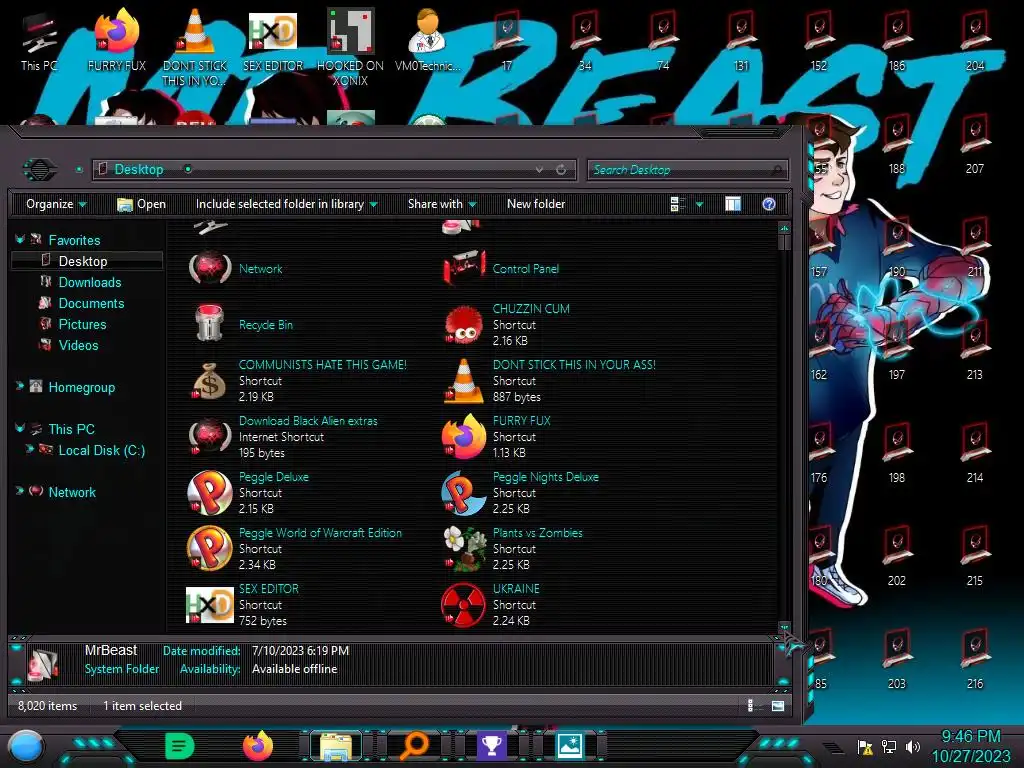
Task: Click the desktop icon labeled 204
Action: click(975, 39)
